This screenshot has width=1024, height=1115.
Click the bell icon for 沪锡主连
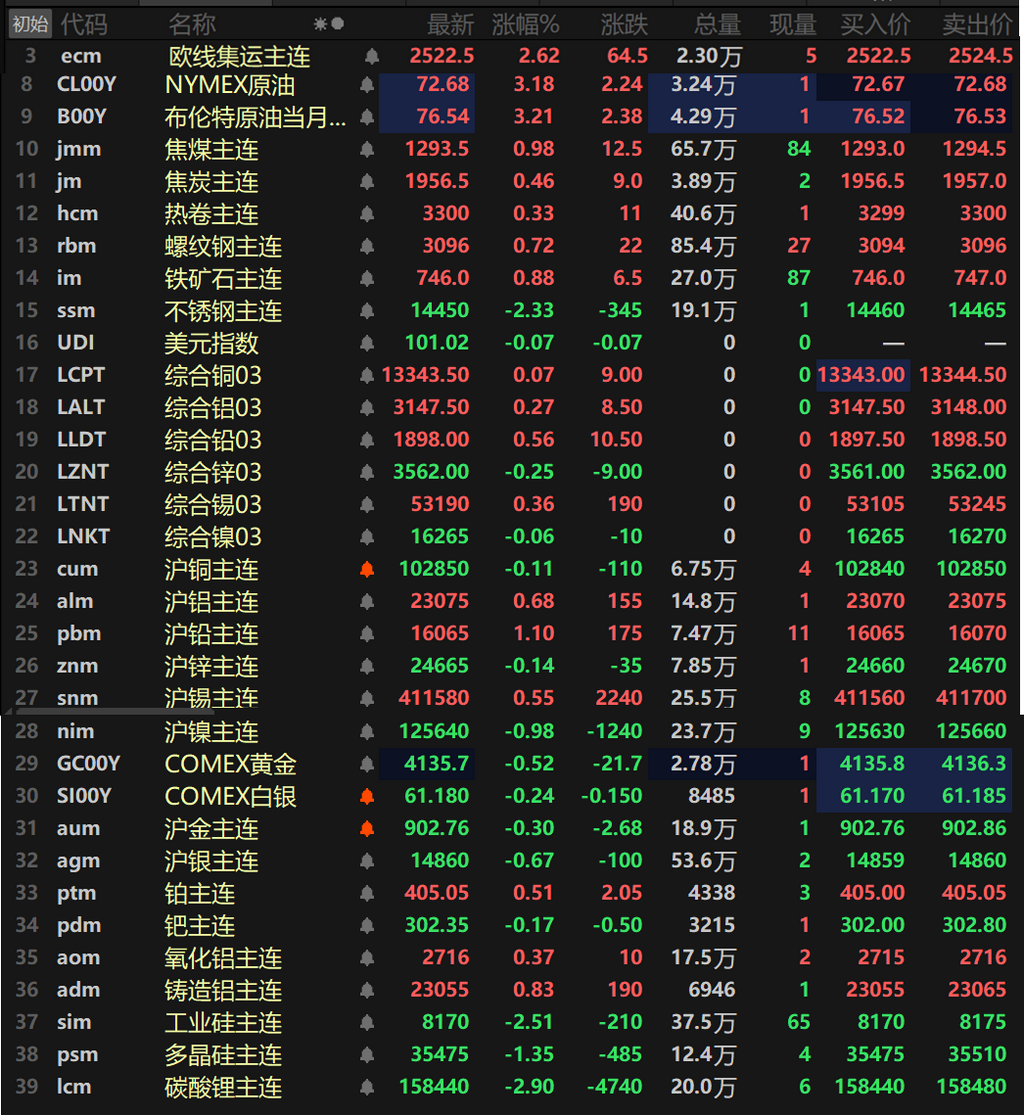tap(367, 698)
